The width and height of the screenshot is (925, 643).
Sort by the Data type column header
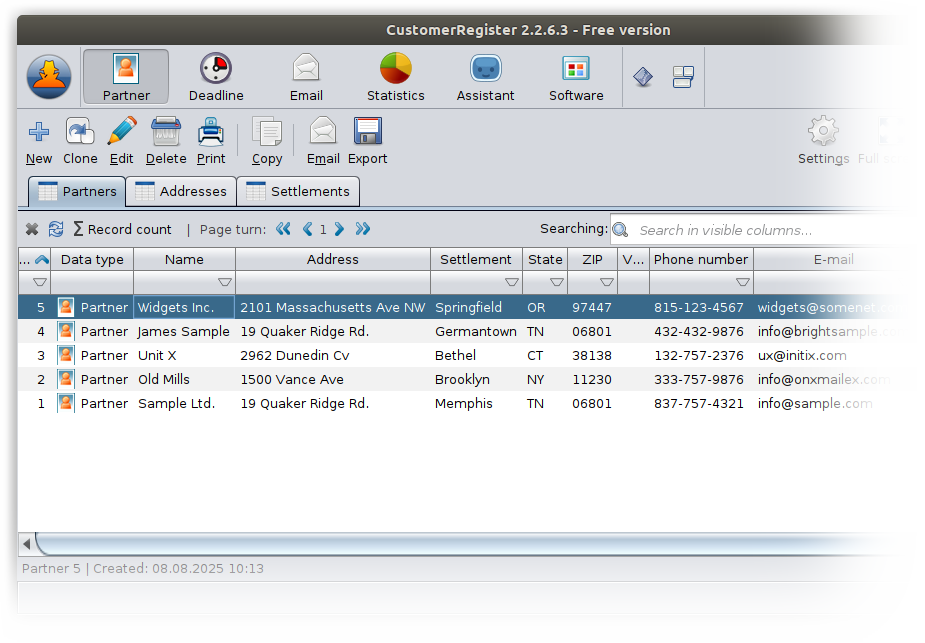(92, 260)
